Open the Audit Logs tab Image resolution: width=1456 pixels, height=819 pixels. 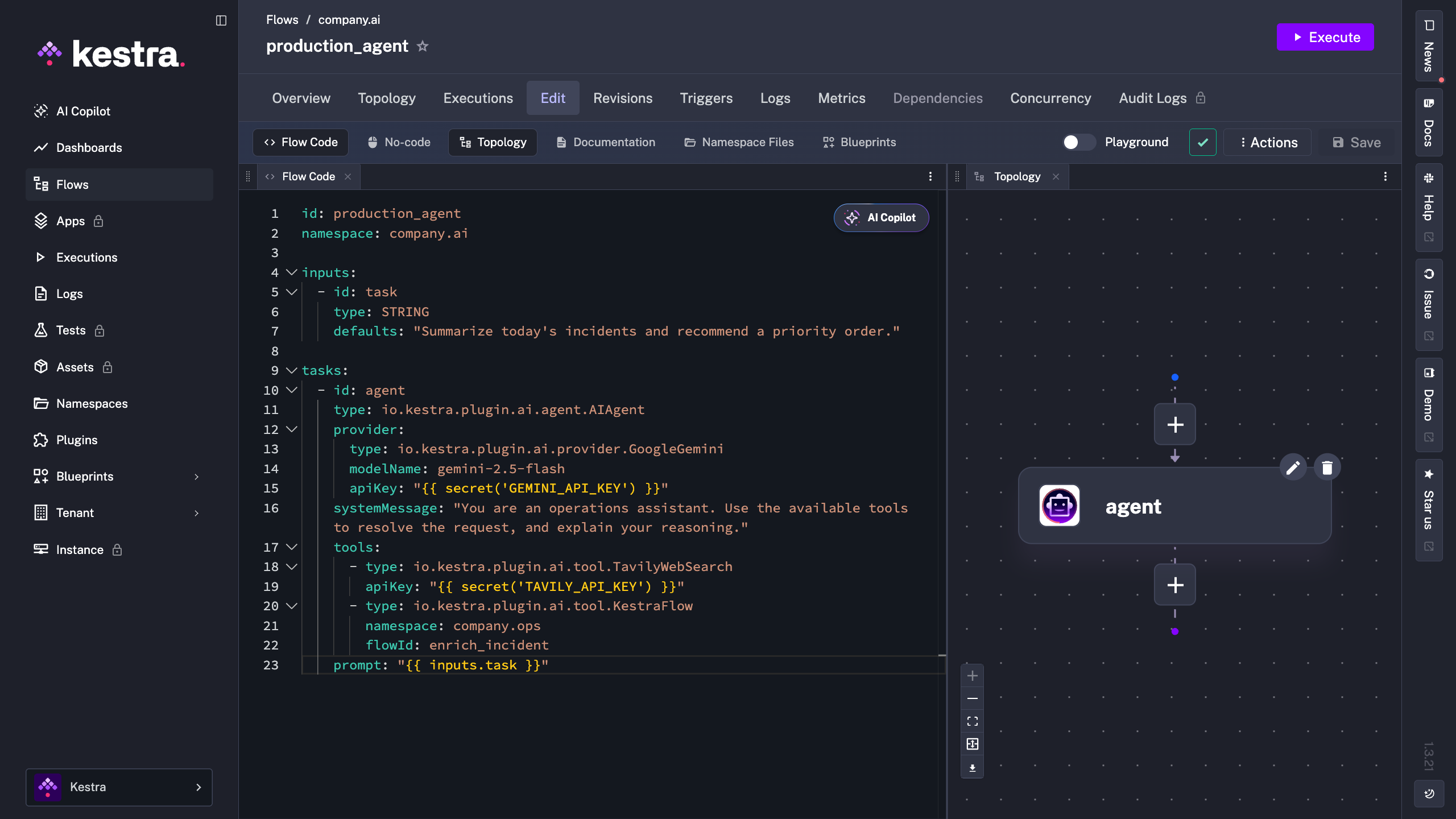coord(1162,98)
